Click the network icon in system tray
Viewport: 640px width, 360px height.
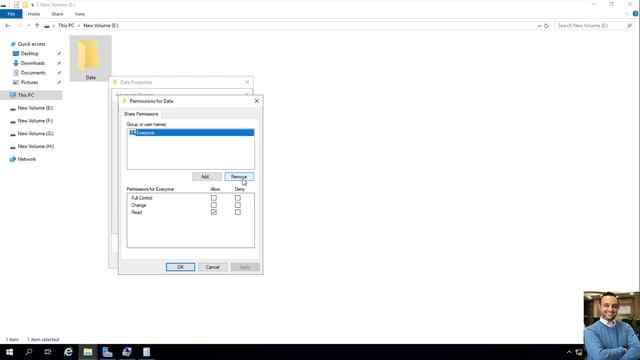579,352
